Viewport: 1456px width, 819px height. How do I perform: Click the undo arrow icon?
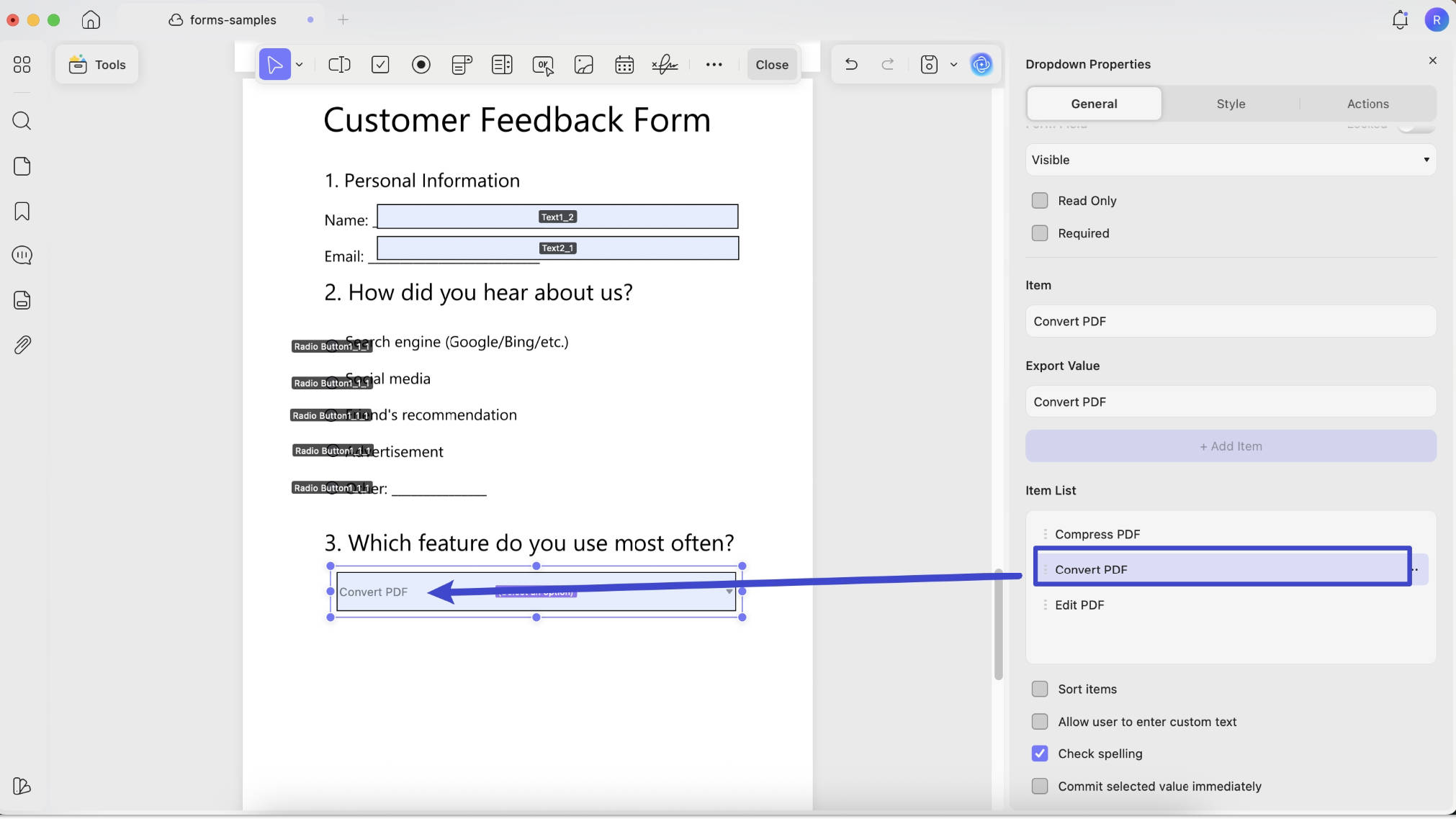tap(851, 65)
